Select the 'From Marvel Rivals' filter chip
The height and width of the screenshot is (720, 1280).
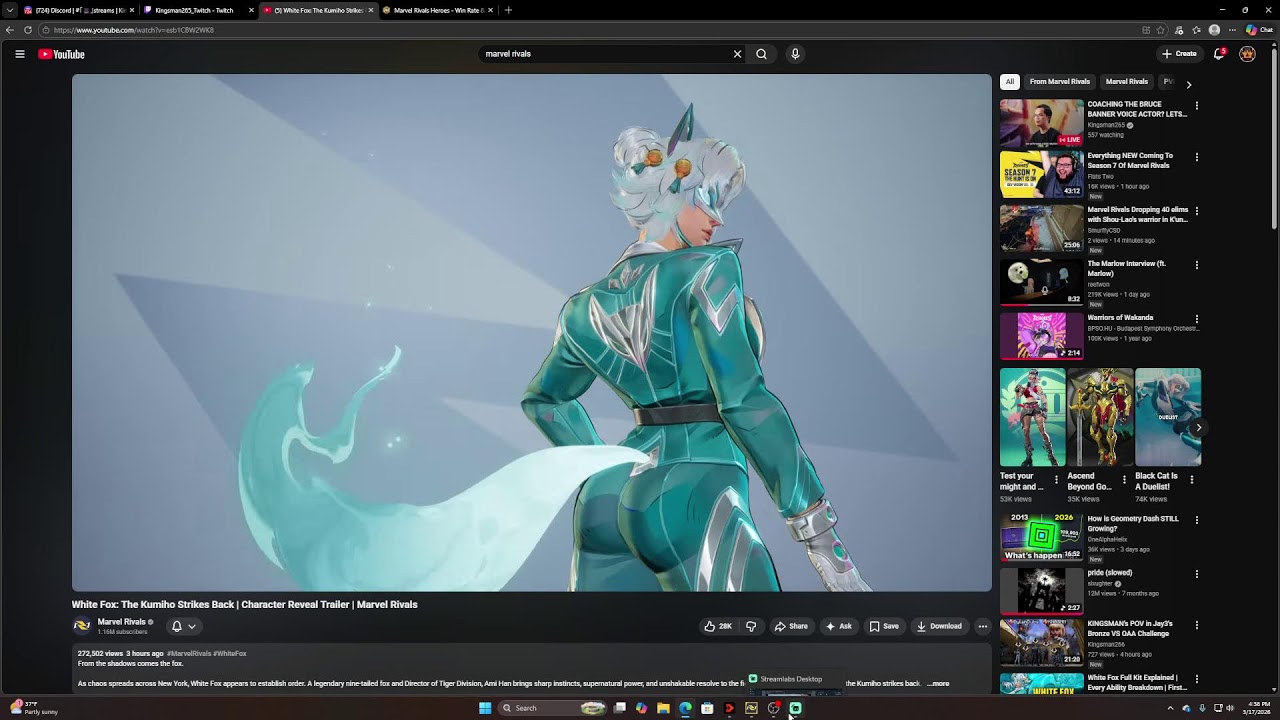click(x=1060, y=82)
